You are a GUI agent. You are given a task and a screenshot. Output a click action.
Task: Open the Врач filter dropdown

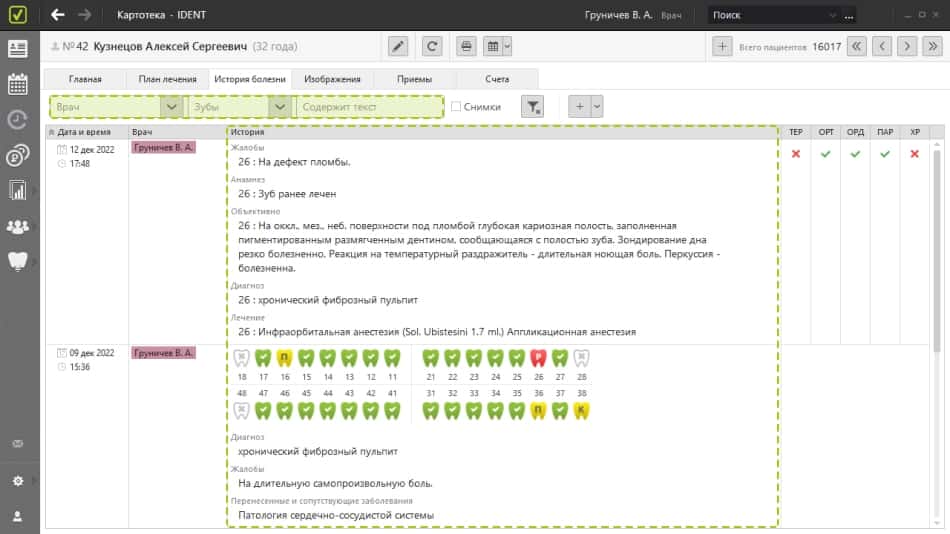172,106
